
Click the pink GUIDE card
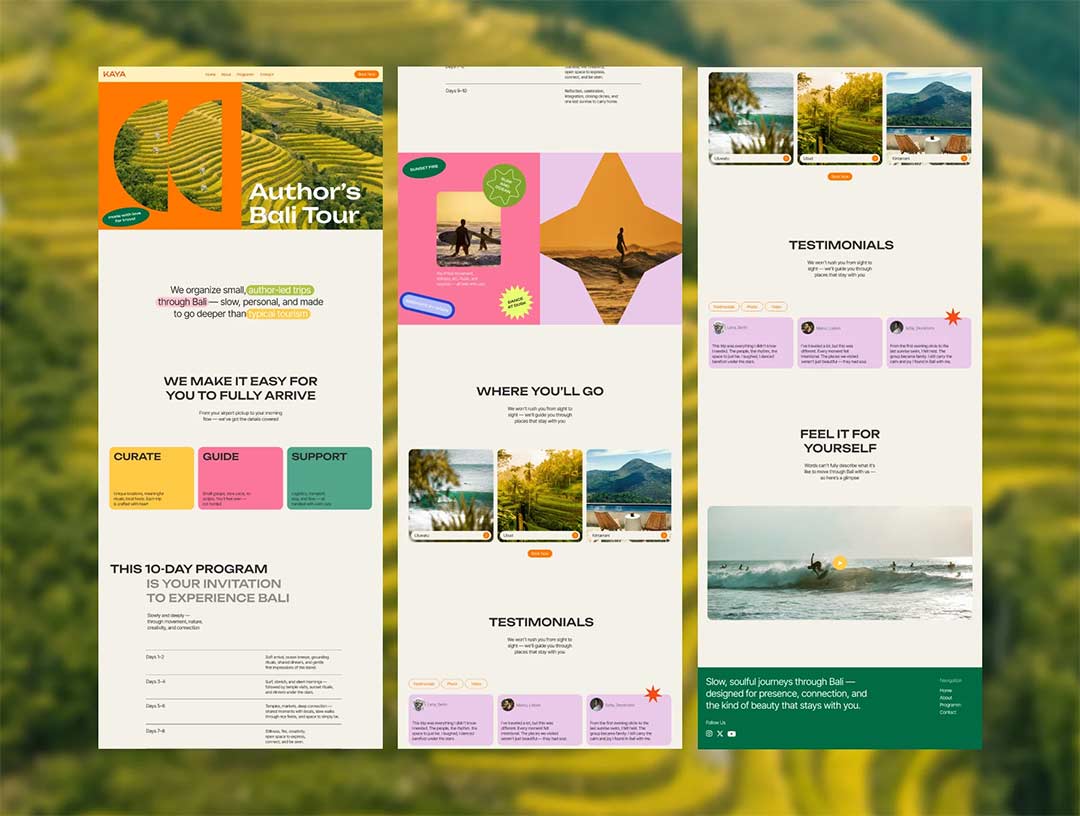pos(240,478)
